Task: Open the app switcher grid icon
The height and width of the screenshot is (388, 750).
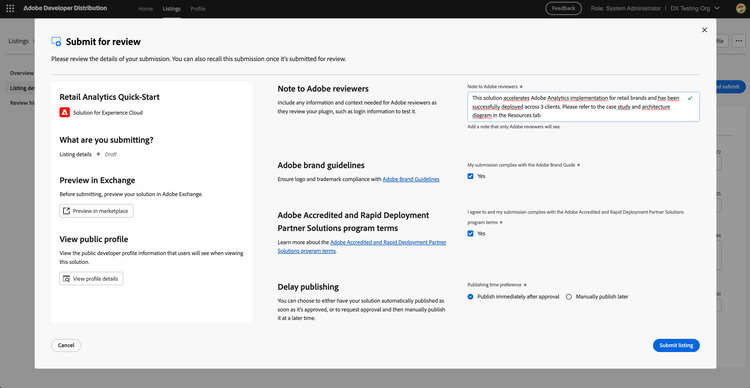Action: 10,9
